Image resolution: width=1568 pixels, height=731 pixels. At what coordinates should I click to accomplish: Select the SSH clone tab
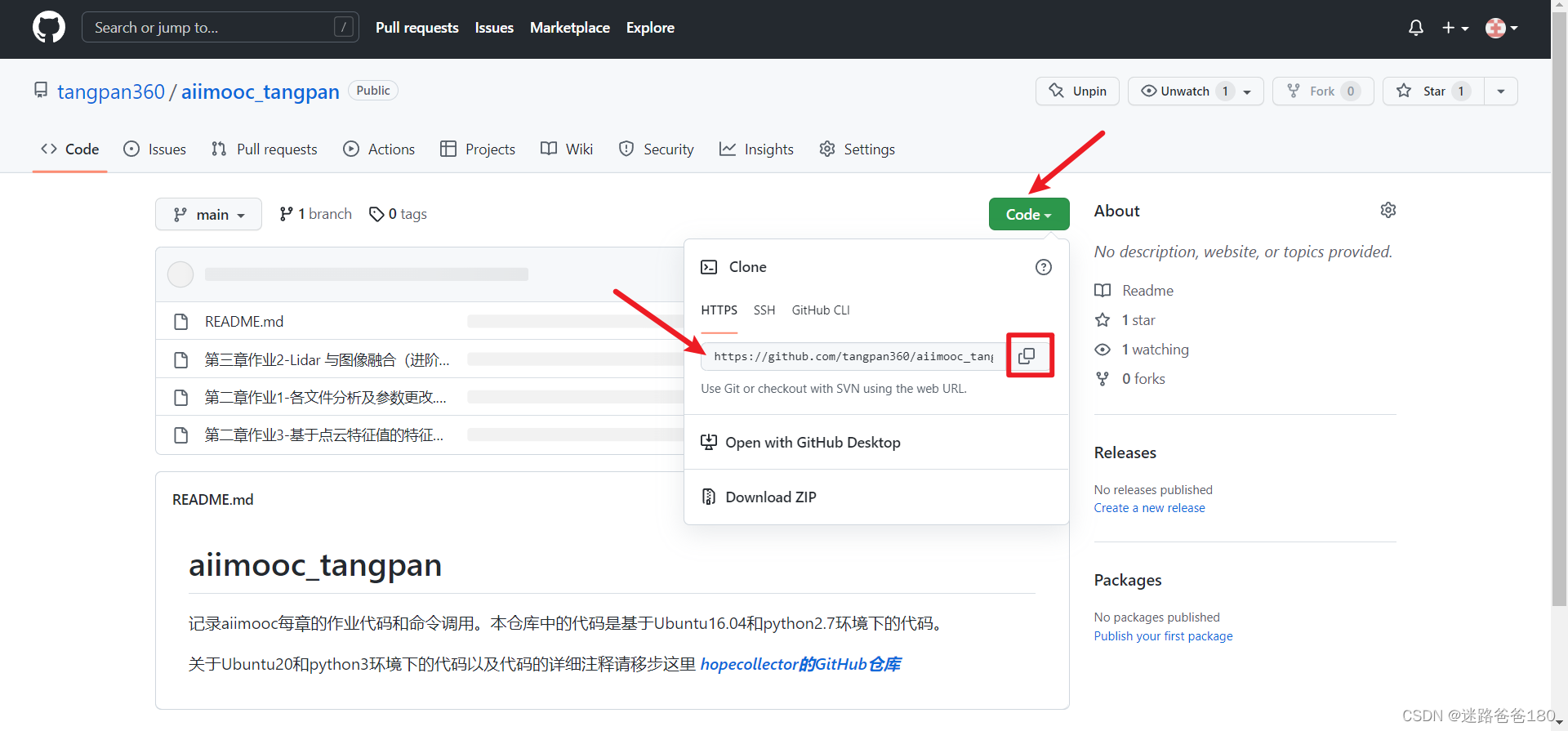[x=764, y=310]
